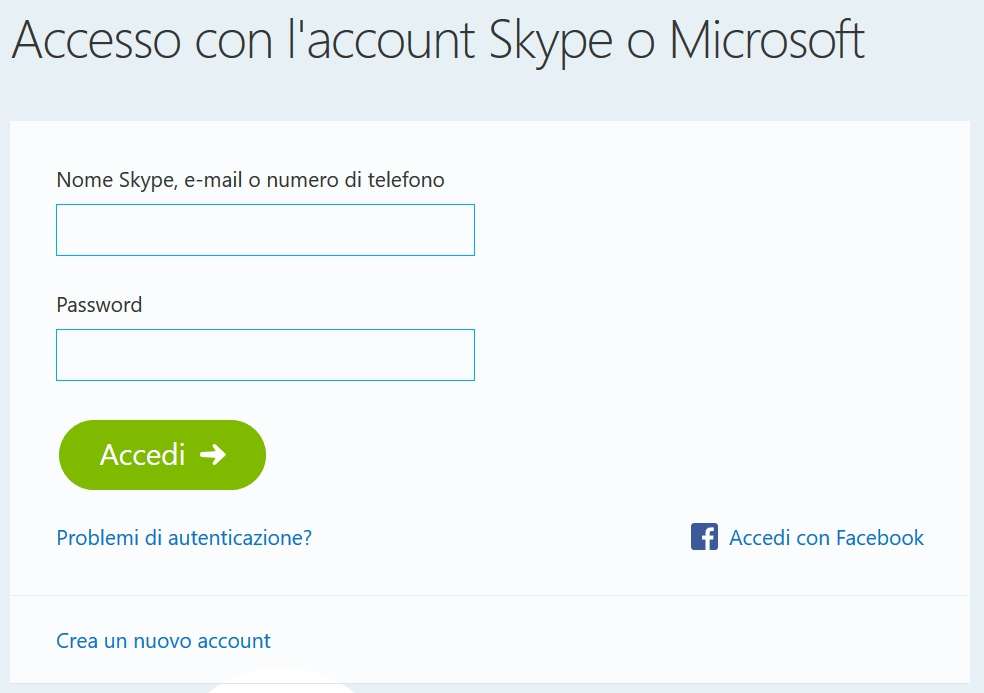This screenshot has width=984, height=693.
Task: Open the Accedi con Facebook link
Action: pyautogui.click(x=826, y=538)
